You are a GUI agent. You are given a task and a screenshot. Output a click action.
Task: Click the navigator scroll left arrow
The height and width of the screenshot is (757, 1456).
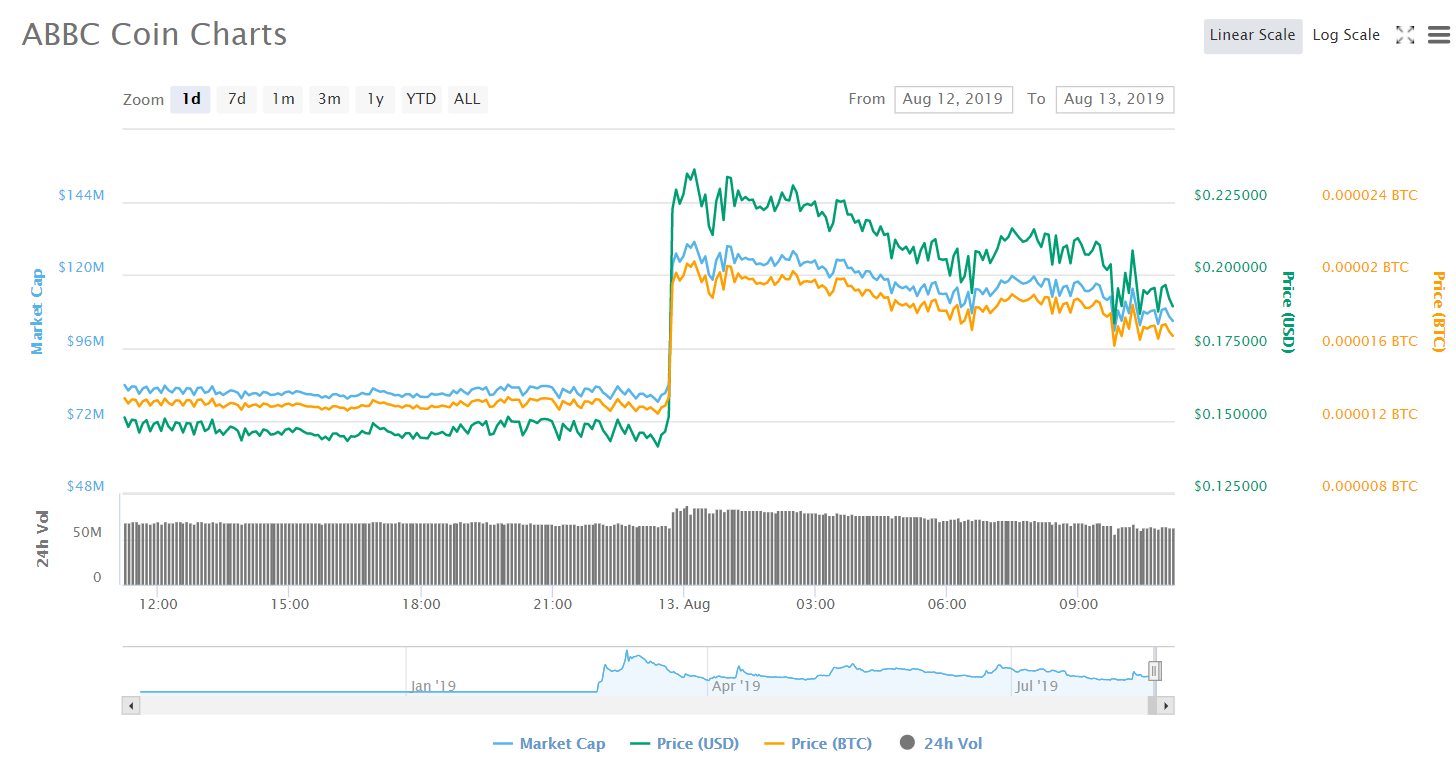131,706
